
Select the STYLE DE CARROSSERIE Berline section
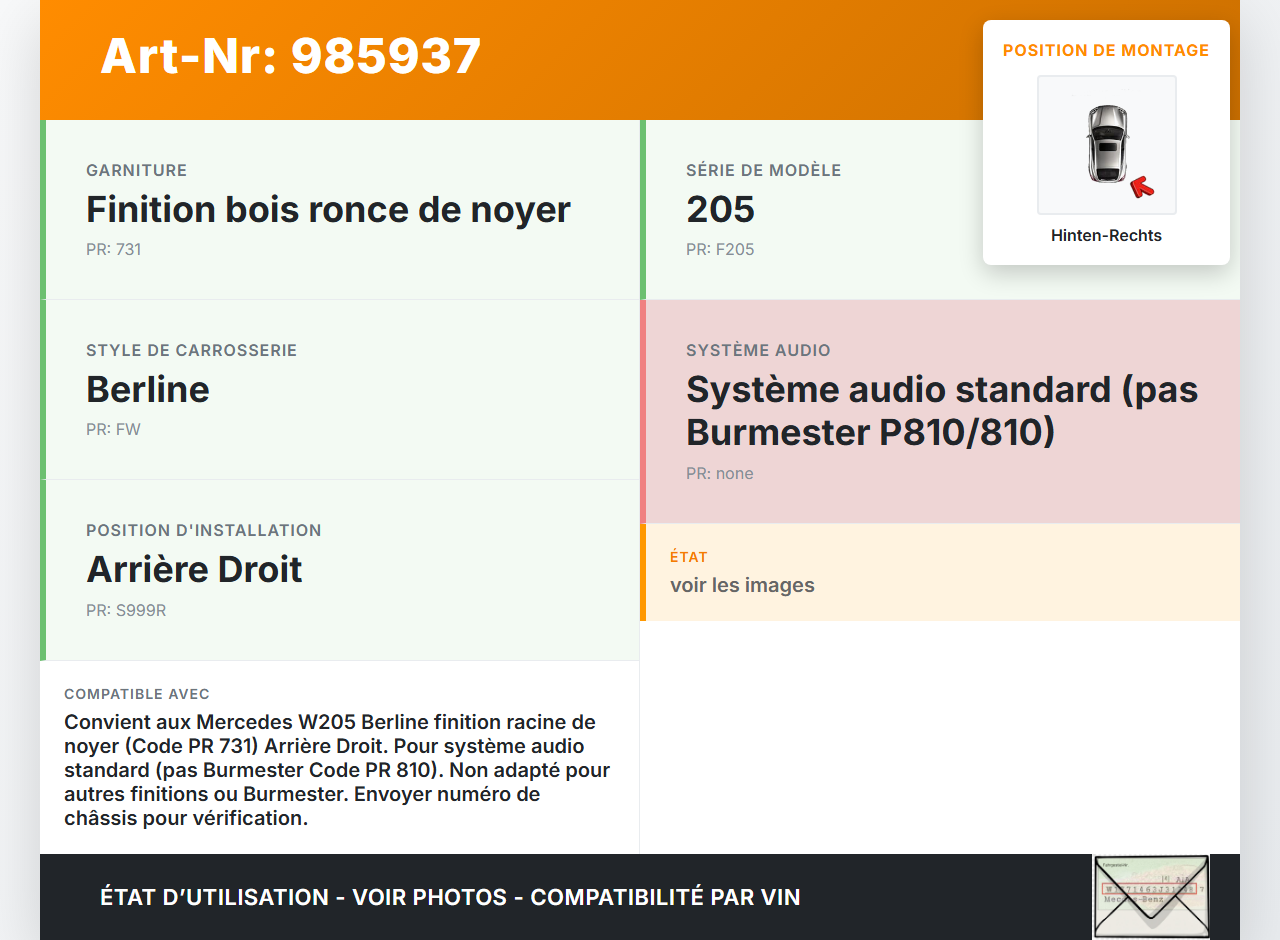(x=340, y=389)
